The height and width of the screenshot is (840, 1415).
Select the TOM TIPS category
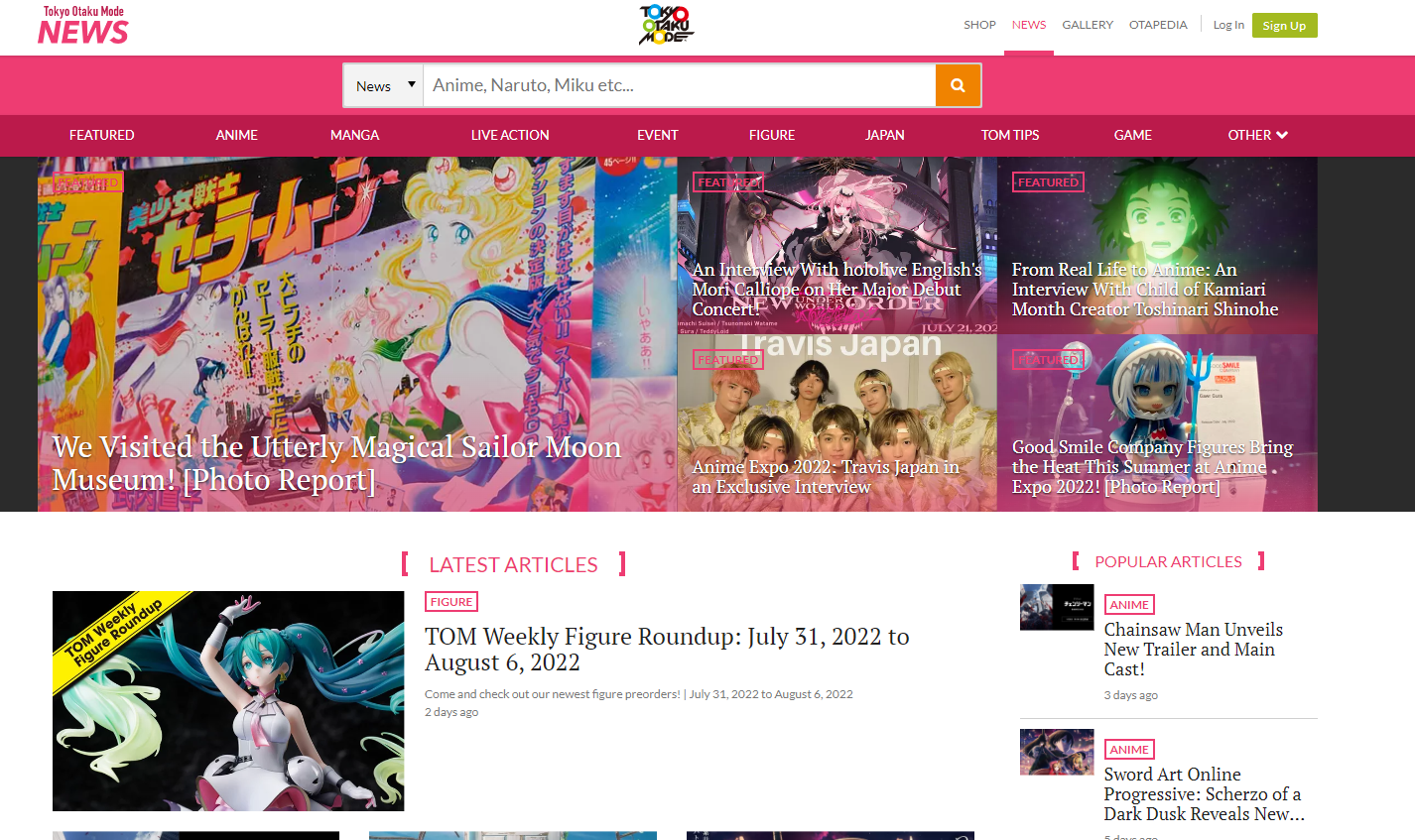[x=1009, y=135]
